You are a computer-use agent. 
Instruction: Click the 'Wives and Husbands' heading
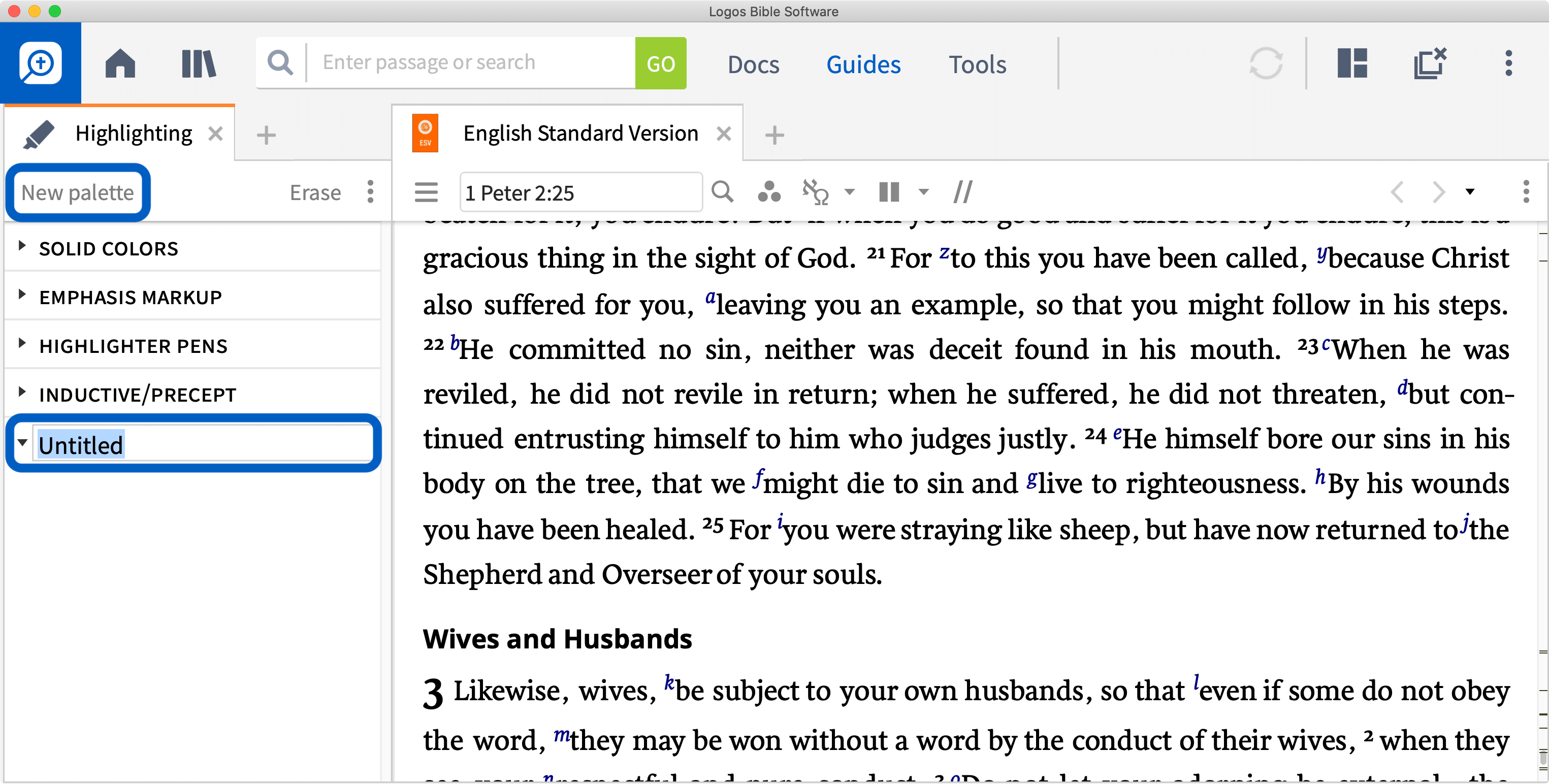(x=558, y=639)
